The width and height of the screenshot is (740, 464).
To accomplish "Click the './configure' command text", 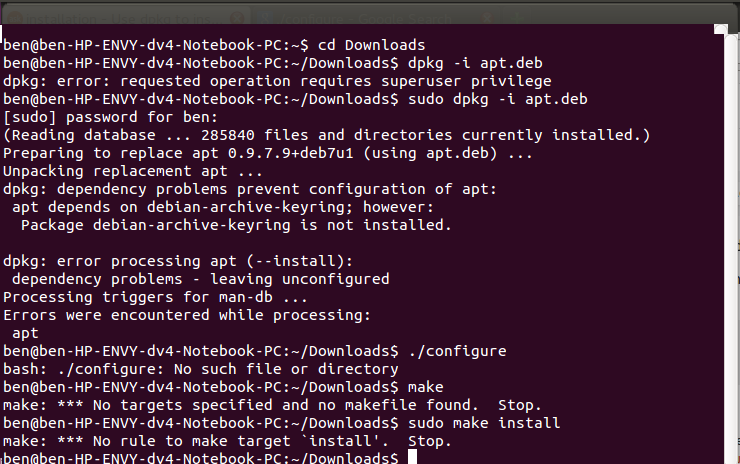I will (x=457, y=351).
